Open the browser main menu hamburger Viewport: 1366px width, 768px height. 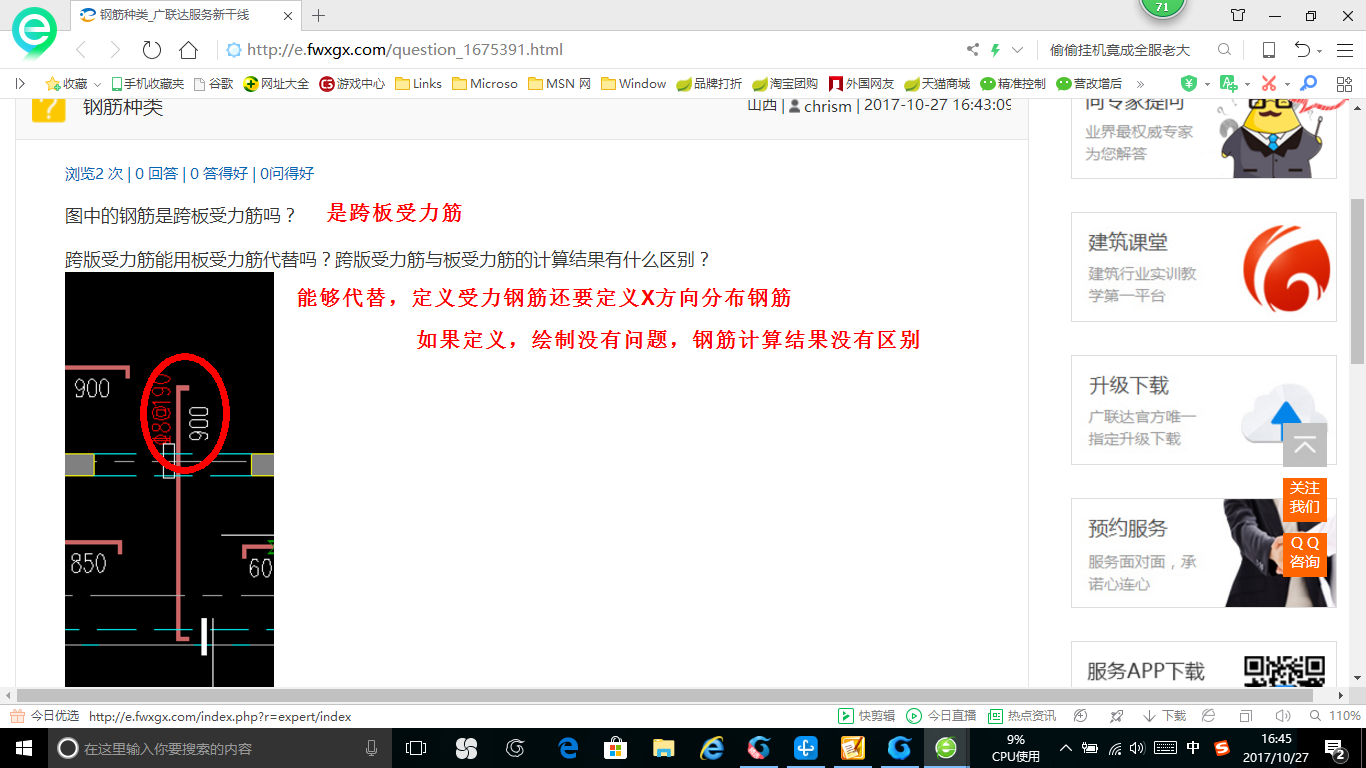1344,50
